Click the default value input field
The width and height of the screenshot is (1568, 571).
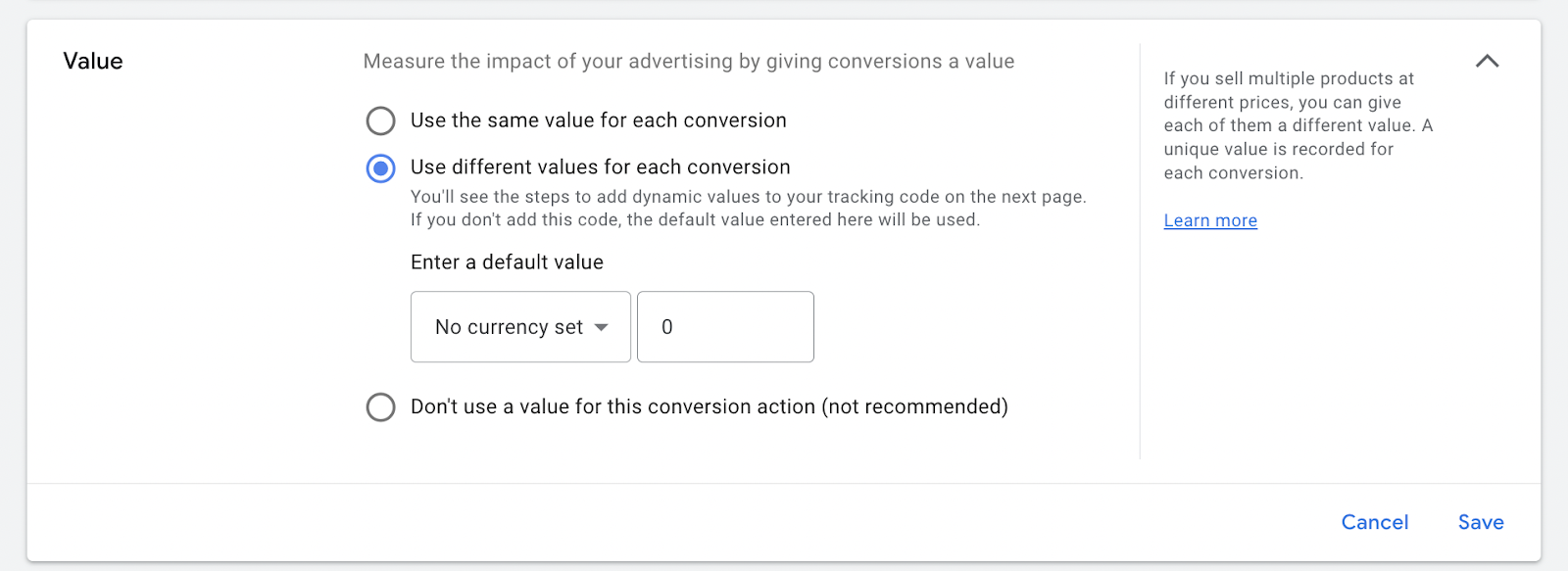(725, 327)
